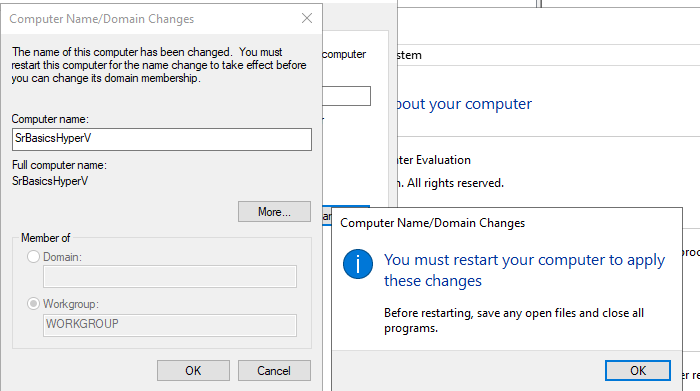The height and width of the screenshot is (391, 700).
Task: Click the disabled Domain text box
Action: (170, 276)
